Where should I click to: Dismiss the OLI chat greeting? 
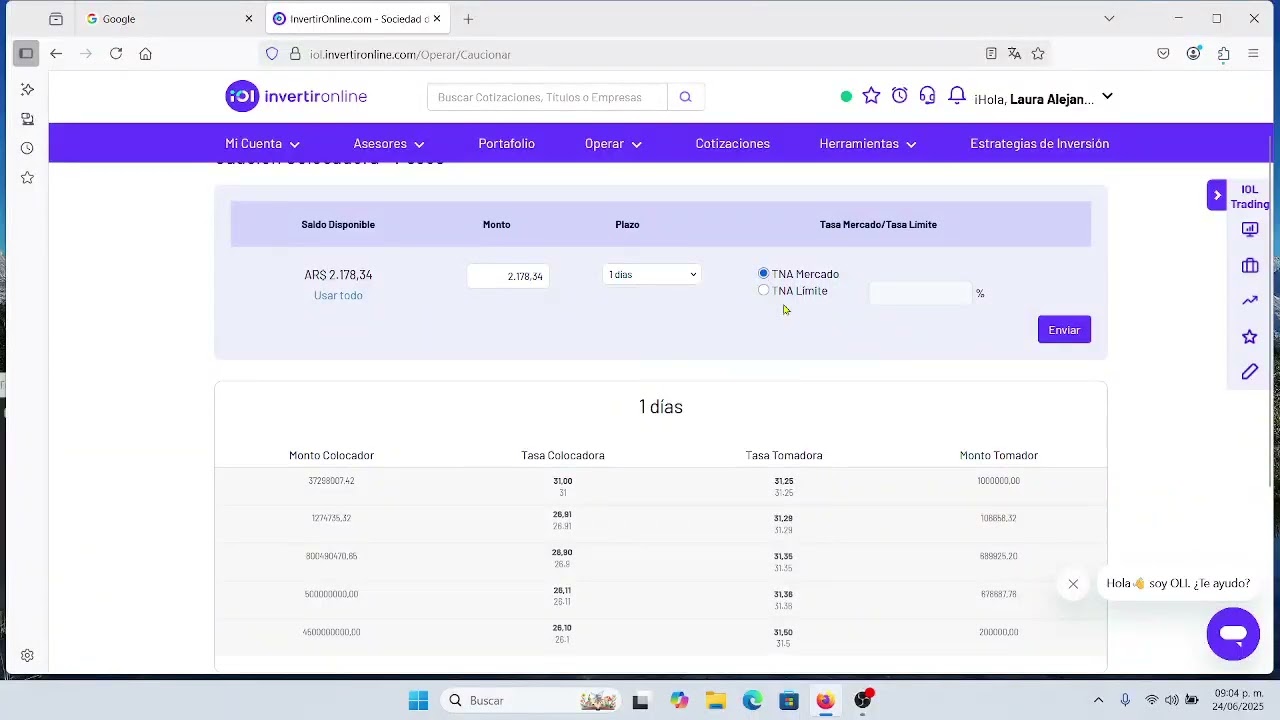pos(1073,584)
